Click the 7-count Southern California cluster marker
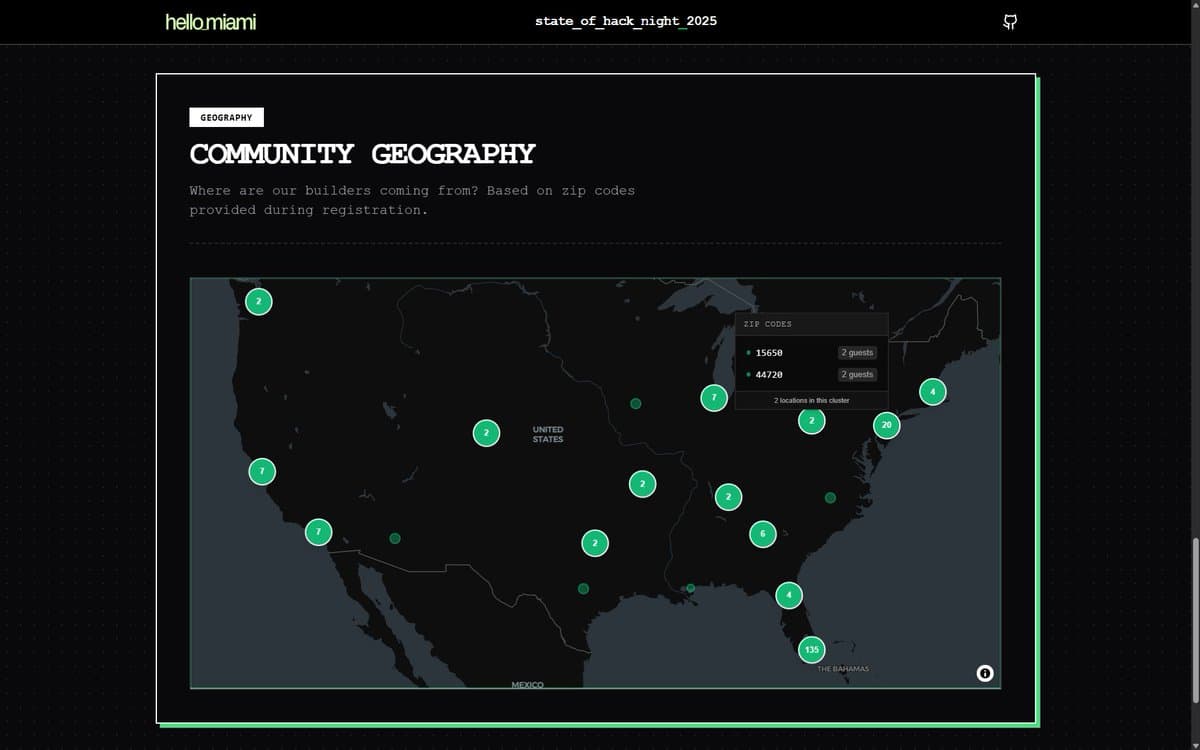The width and height of the screenshot is (1200, 750). (x=319, y=532)
